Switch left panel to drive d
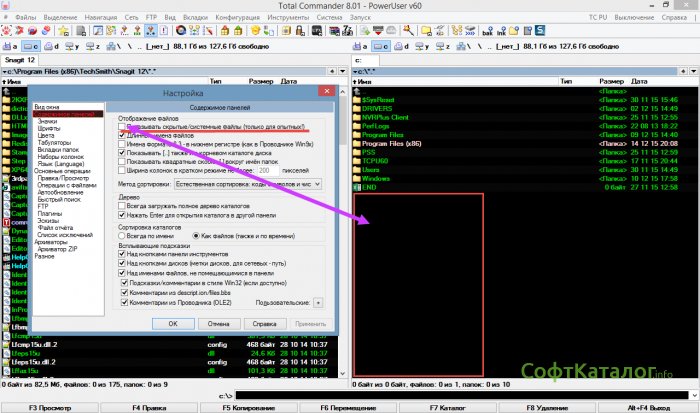Screen dimensions: 700x413 51,46
